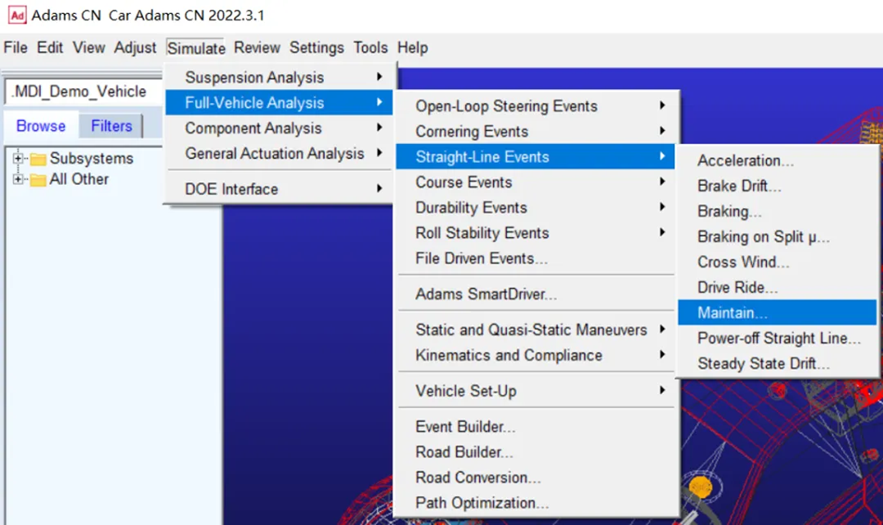Viewport: 883px width, 525px height.
Task: Open Kinematics and Compliance submenu
Action: (x=536, y=355)
